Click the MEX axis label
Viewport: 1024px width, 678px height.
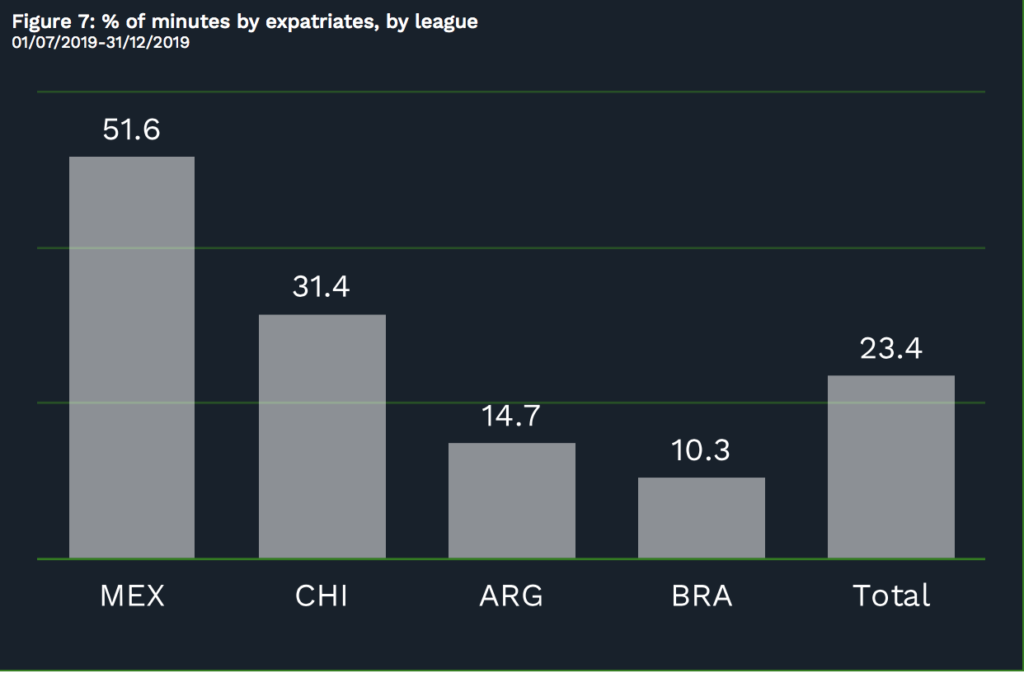click(133, 596)
